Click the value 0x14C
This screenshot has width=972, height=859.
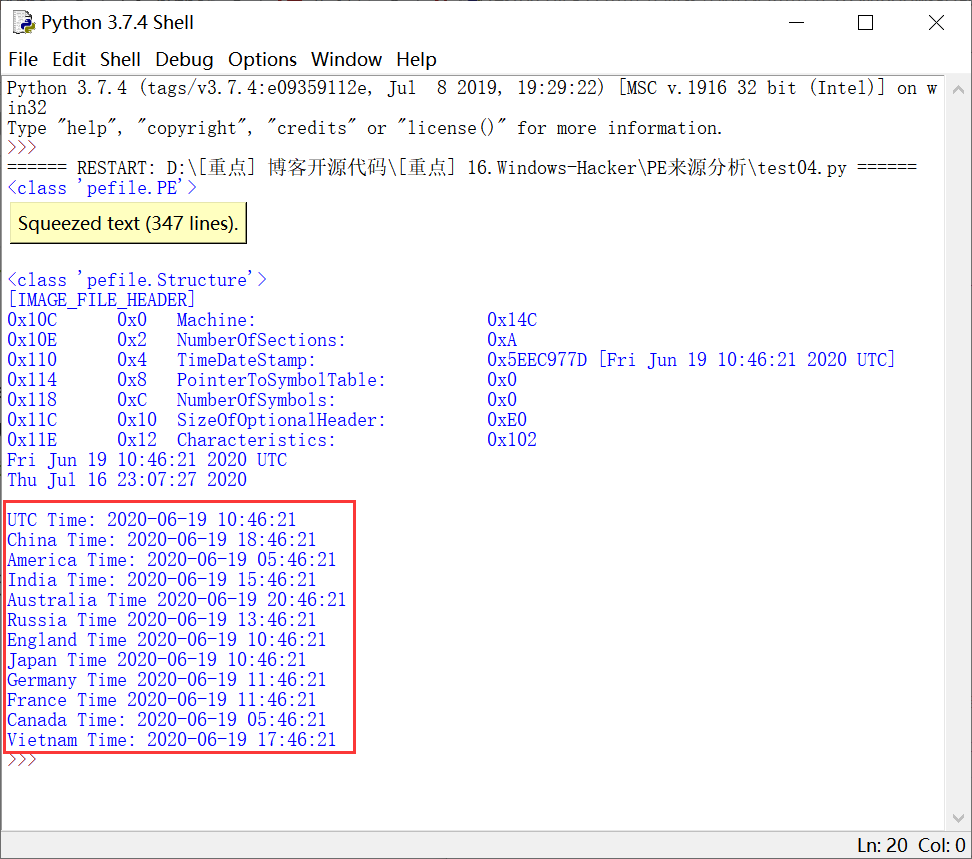pyautogui.click(x=511, y=320)
